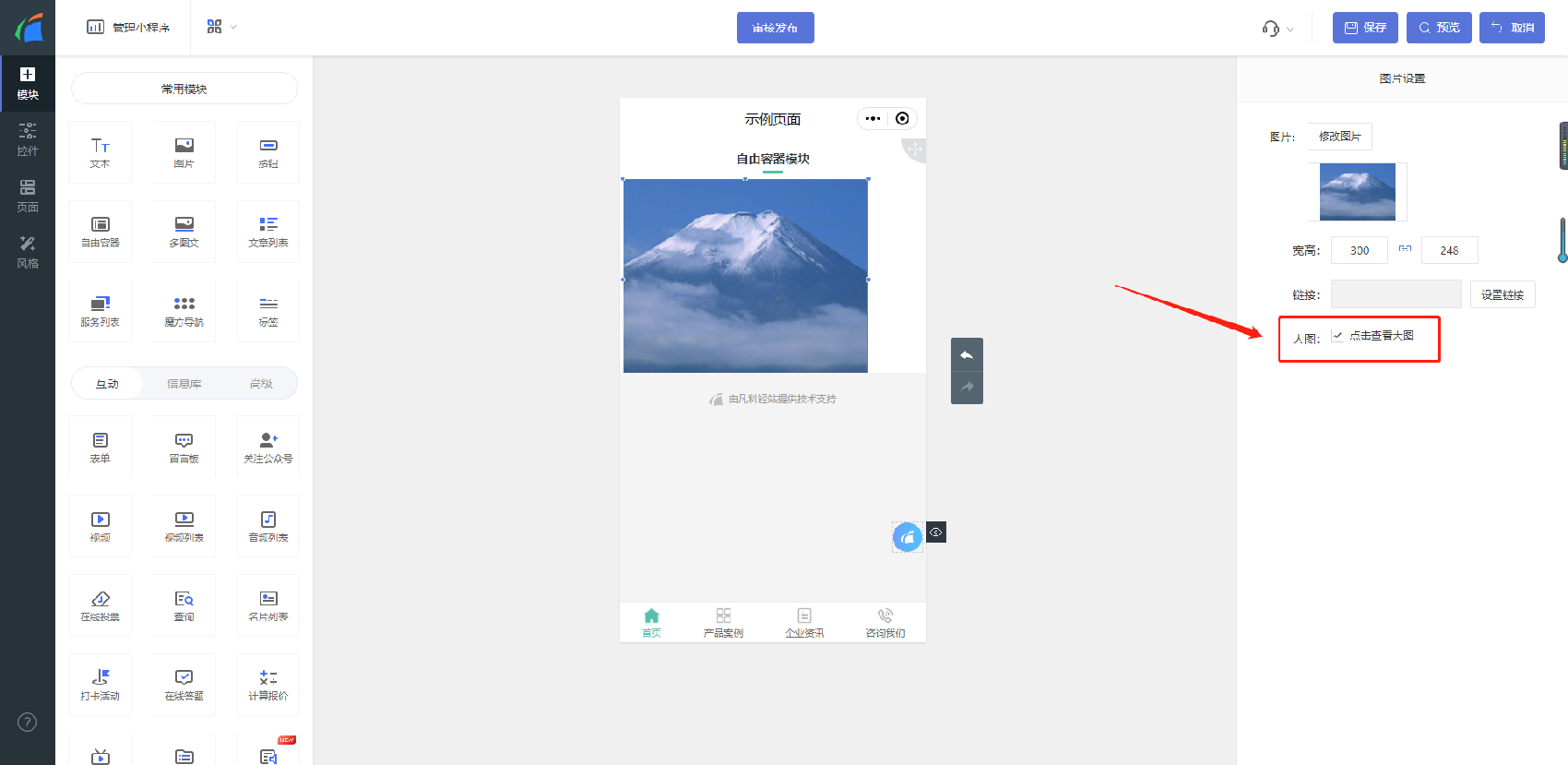This screenshot has height=765, width=1568.
Task: Switch to the 信息库 tab
Action: pos(184,384)
